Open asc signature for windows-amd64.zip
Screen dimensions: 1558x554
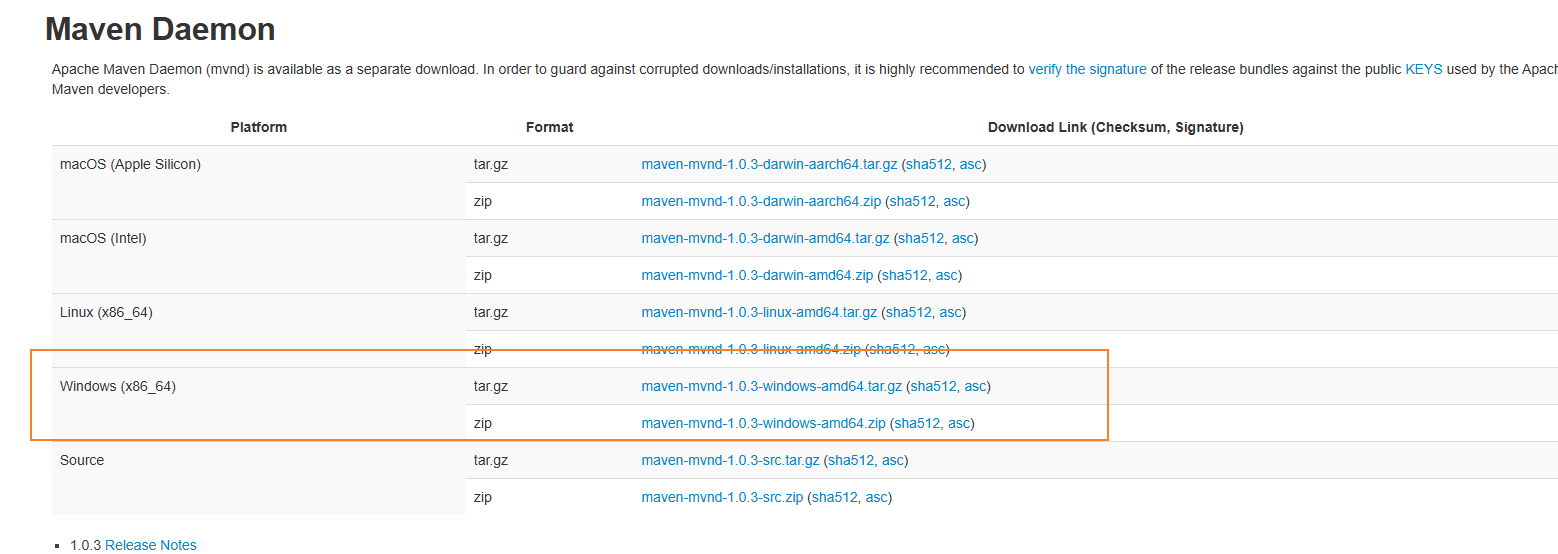(x=959, y=423)
